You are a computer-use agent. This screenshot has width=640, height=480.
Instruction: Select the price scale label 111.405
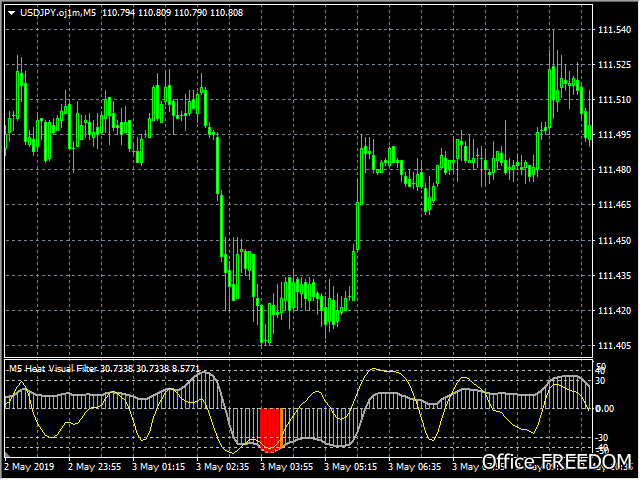click(x=614, y=346)
